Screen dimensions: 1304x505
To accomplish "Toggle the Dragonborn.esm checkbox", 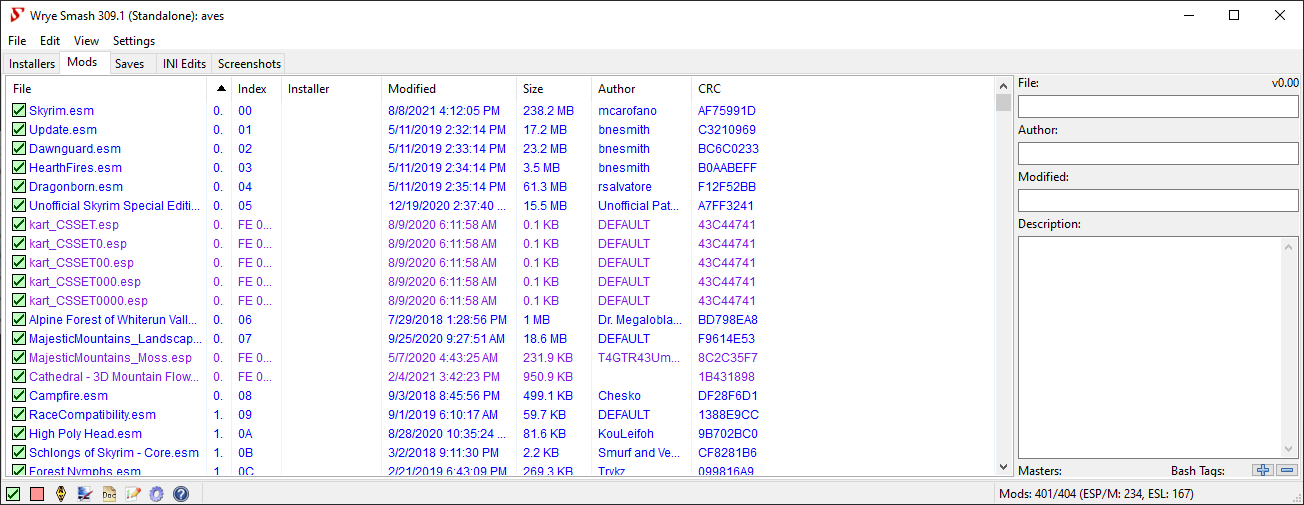I will tap(19, 187).
